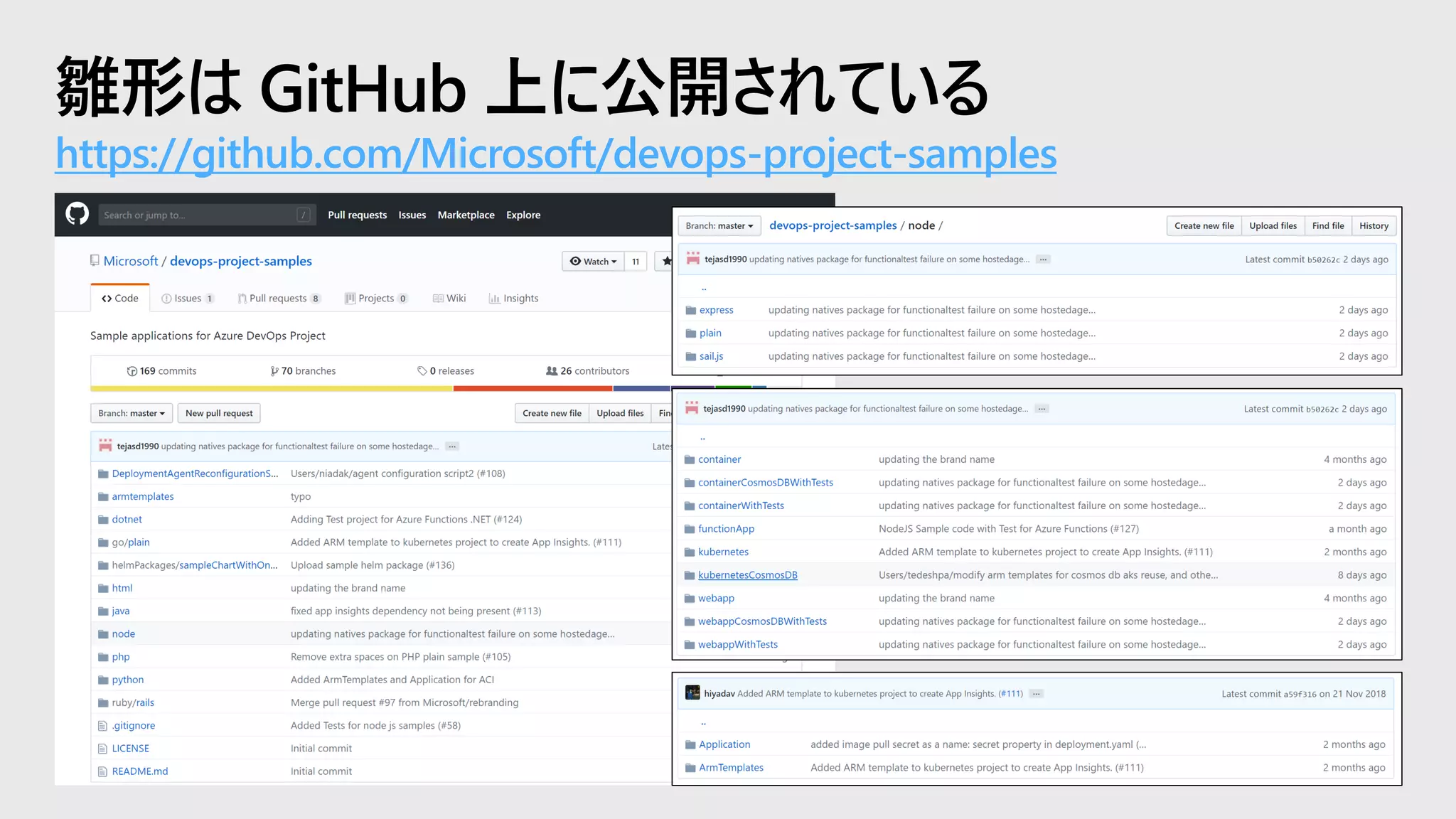Open the kubernetesCosmosDB folder link
Viewport: 1456px width, 819px height.
tap(747, 575)
